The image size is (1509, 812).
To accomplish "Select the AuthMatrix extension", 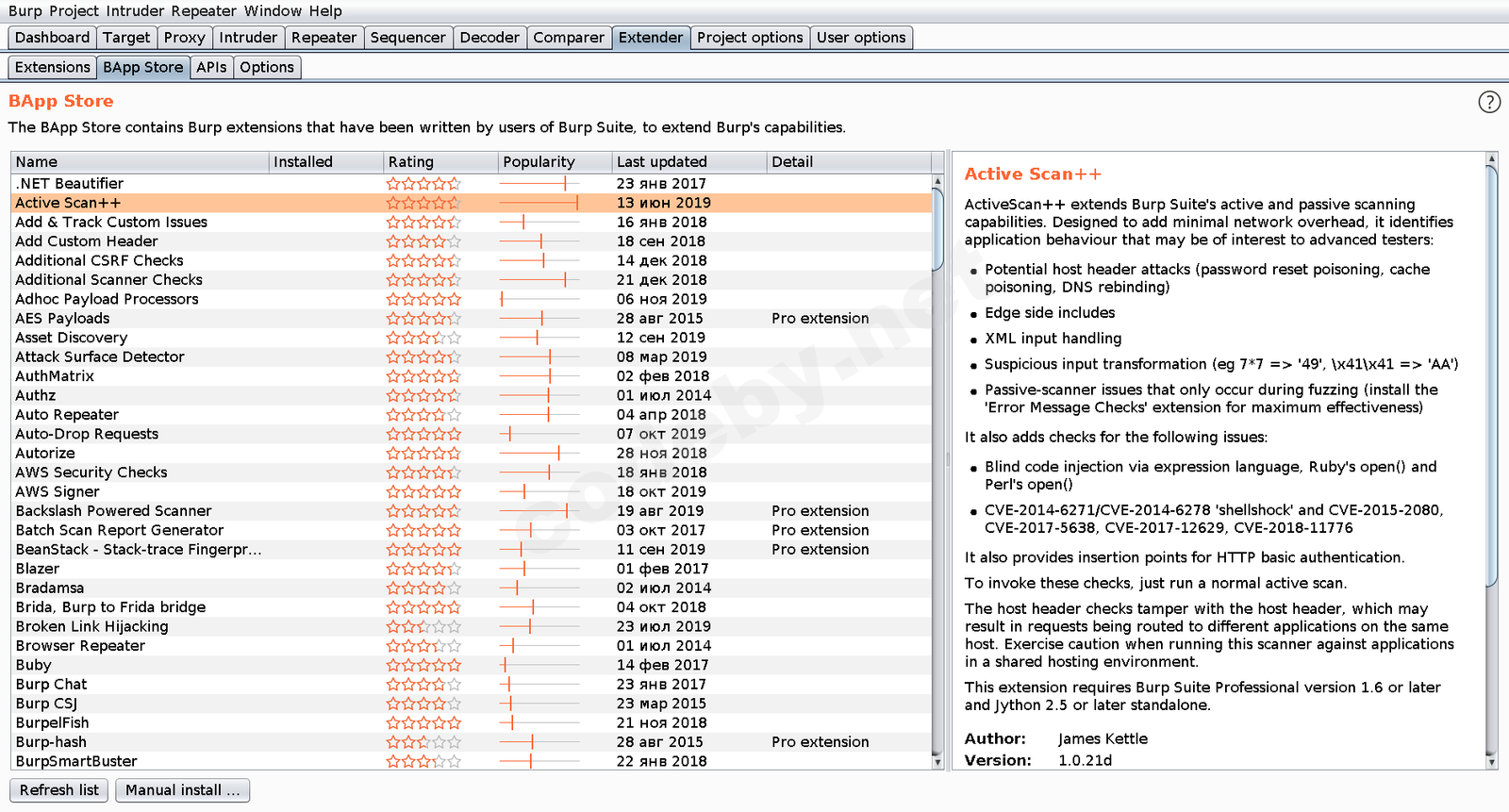I will coord(472,376).
